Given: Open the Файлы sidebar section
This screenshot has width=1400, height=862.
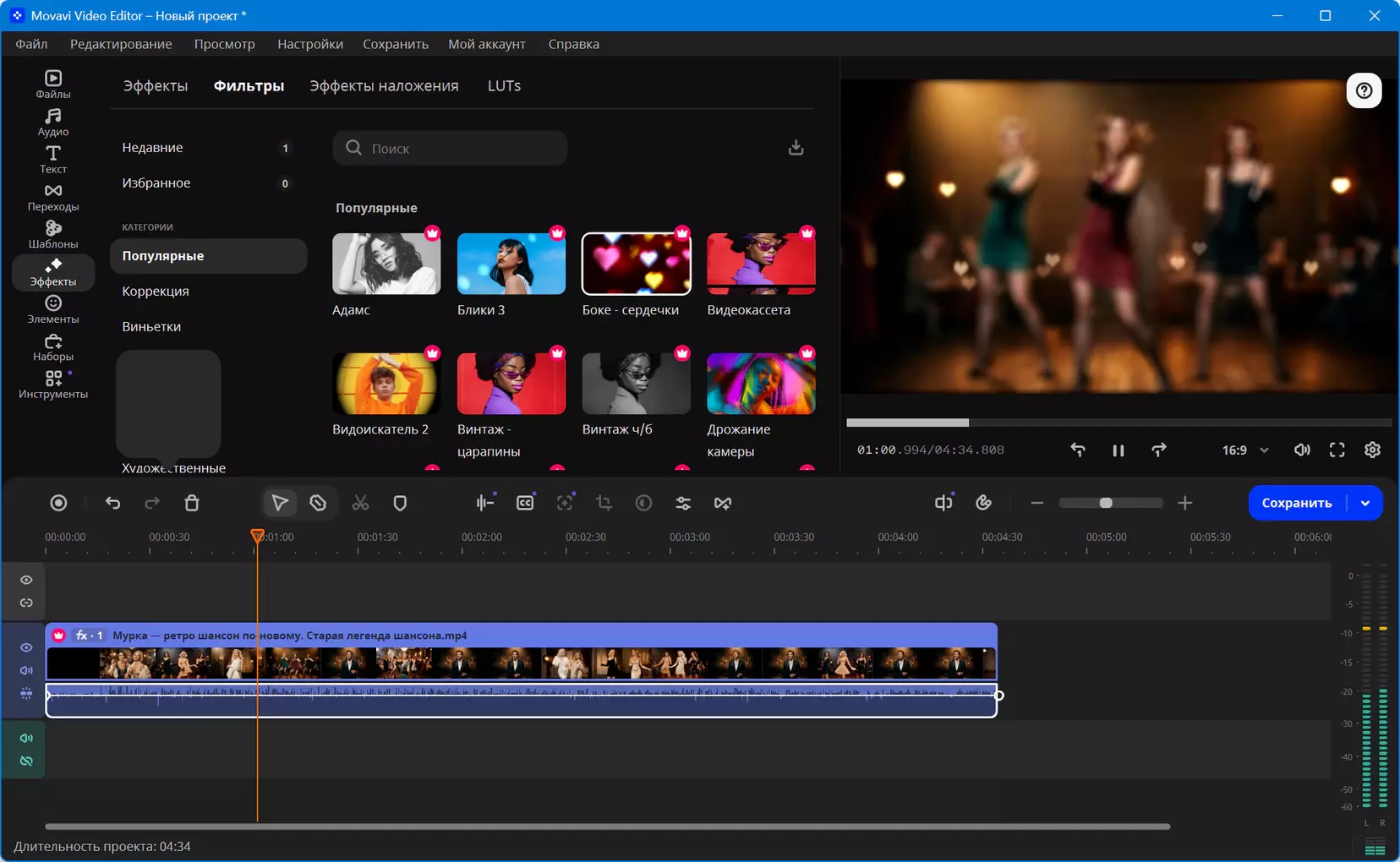Looking at the screenshot, I should click(52, 85).
